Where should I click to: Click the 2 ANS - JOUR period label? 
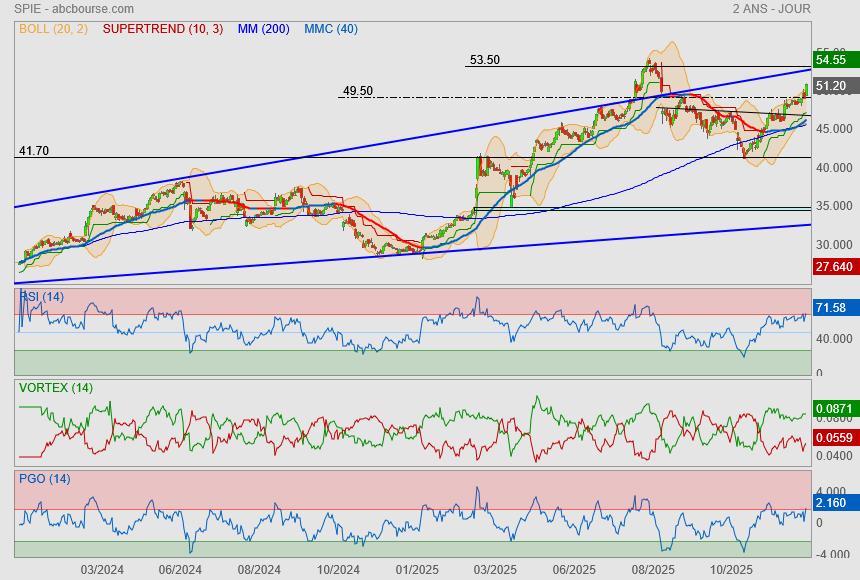tap(771, 9)
